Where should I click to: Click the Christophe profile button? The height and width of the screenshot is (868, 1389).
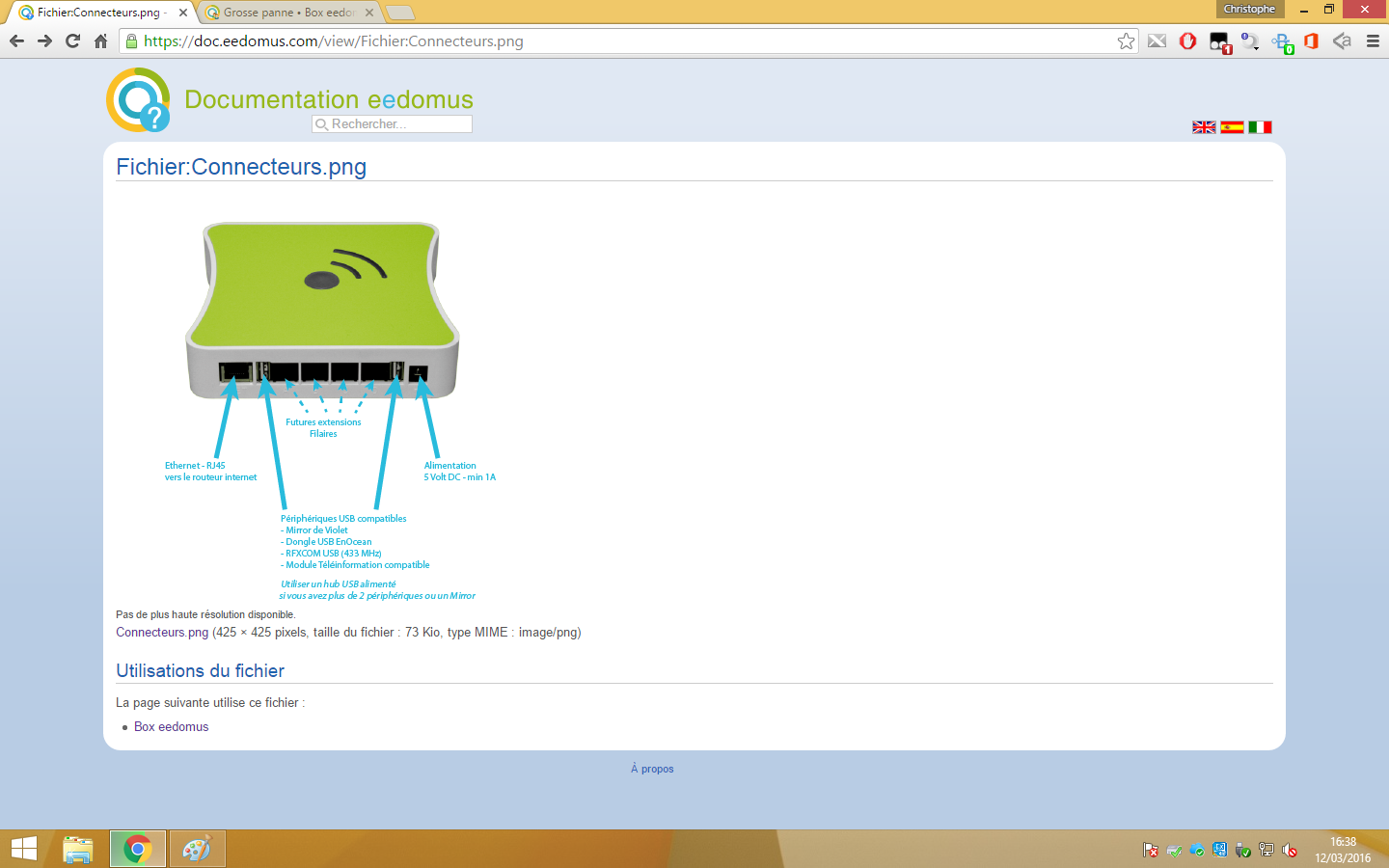(x=1249, y=9)
